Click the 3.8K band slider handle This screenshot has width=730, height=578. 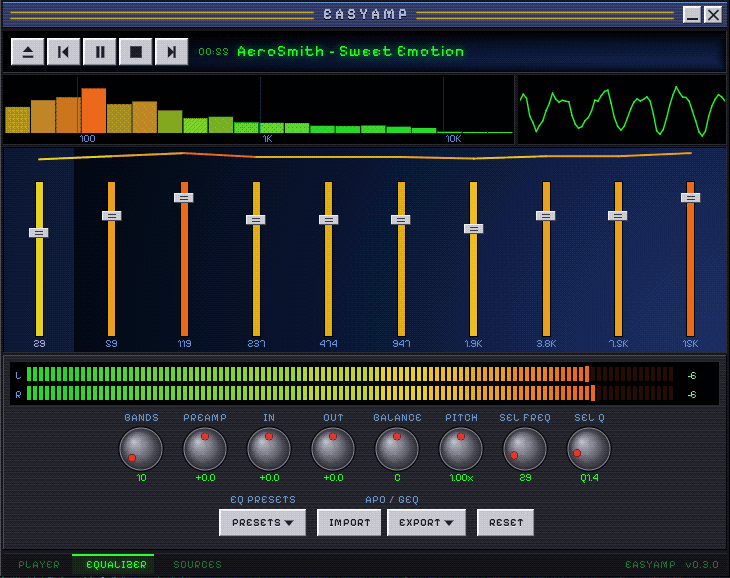pyautogui.click(x=545, y=215)
